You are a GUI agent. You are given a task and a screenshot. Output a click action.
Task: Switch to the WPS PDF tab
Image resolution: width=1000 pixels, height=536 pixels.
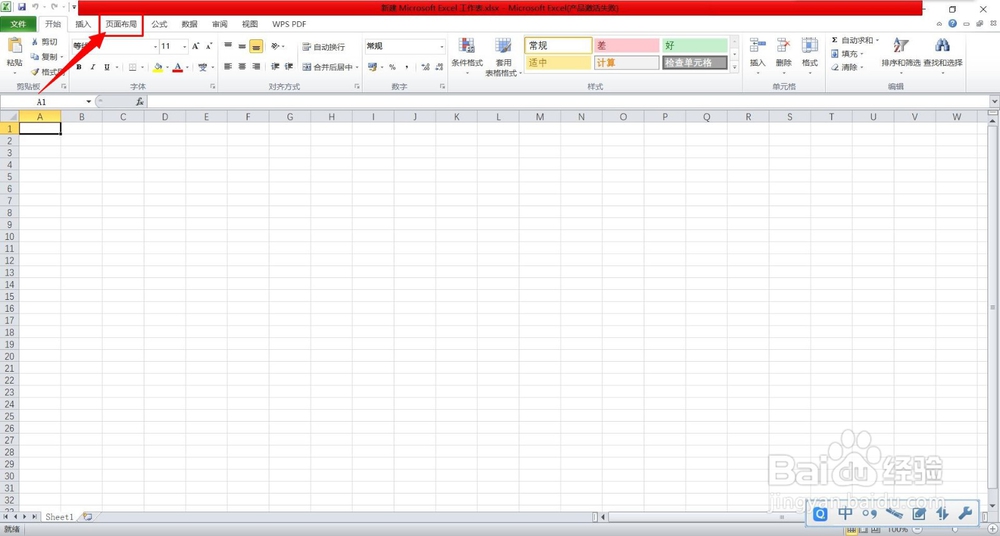point(289,24)
